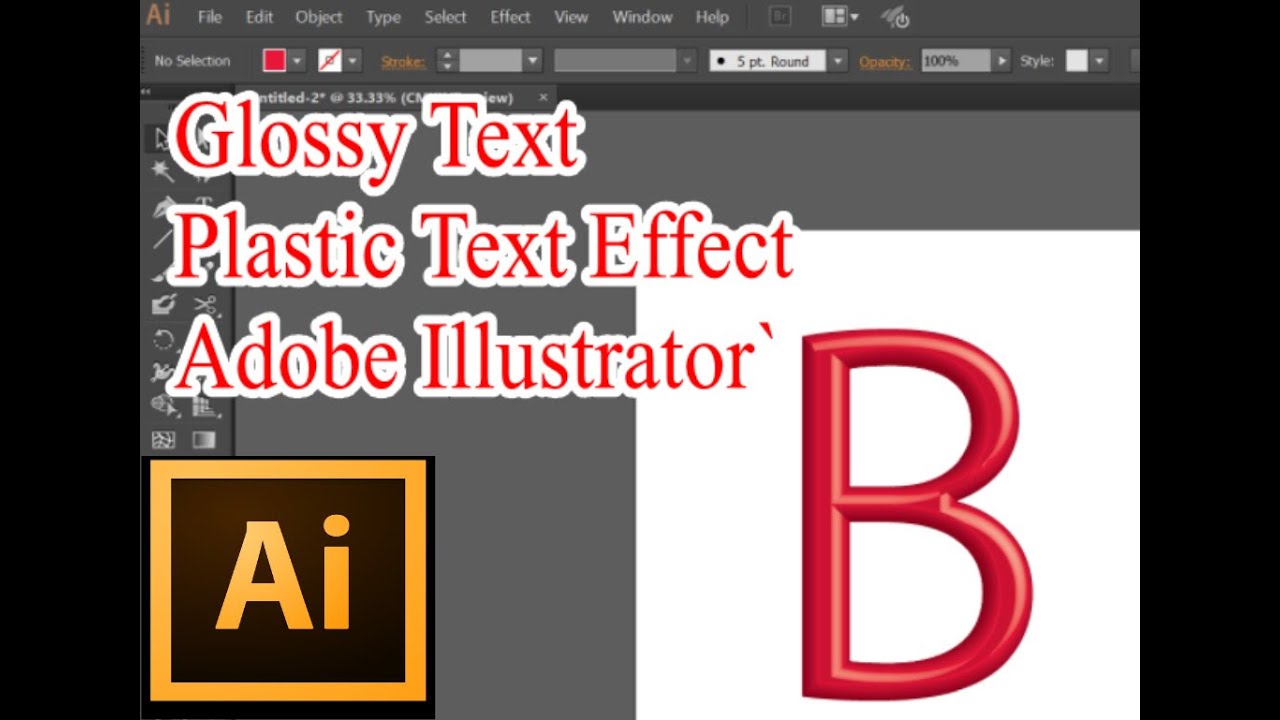Viewport: 1280px width, 720px height.
Task: Select the Gradient tool
Action: [x=204, y=440]
